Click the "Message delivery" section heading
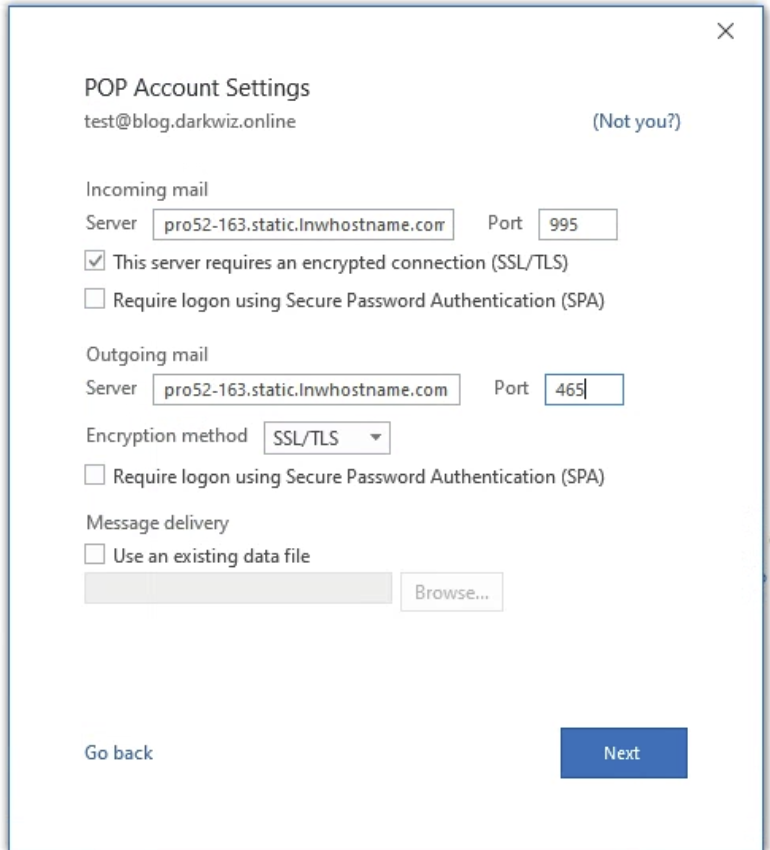The width and height of the screenshot is (770, 850). point(157,523)
